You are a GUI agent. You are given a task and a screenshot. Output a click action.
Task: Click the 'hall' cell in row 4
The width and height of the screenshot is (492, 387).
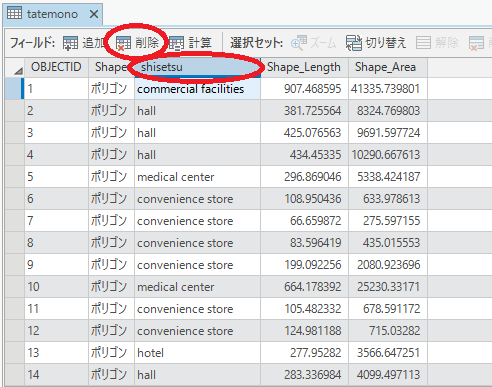point(197,155)
